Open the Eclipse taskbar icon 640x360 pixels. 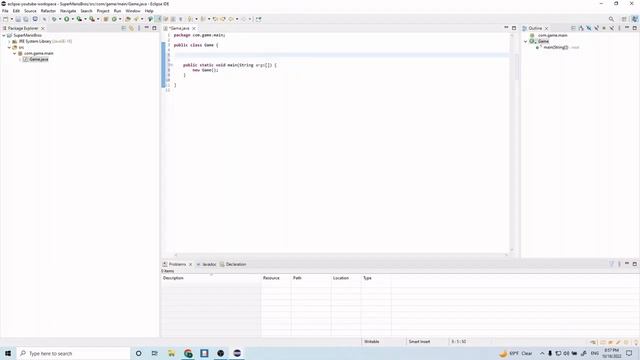click(x=237, y=353)
